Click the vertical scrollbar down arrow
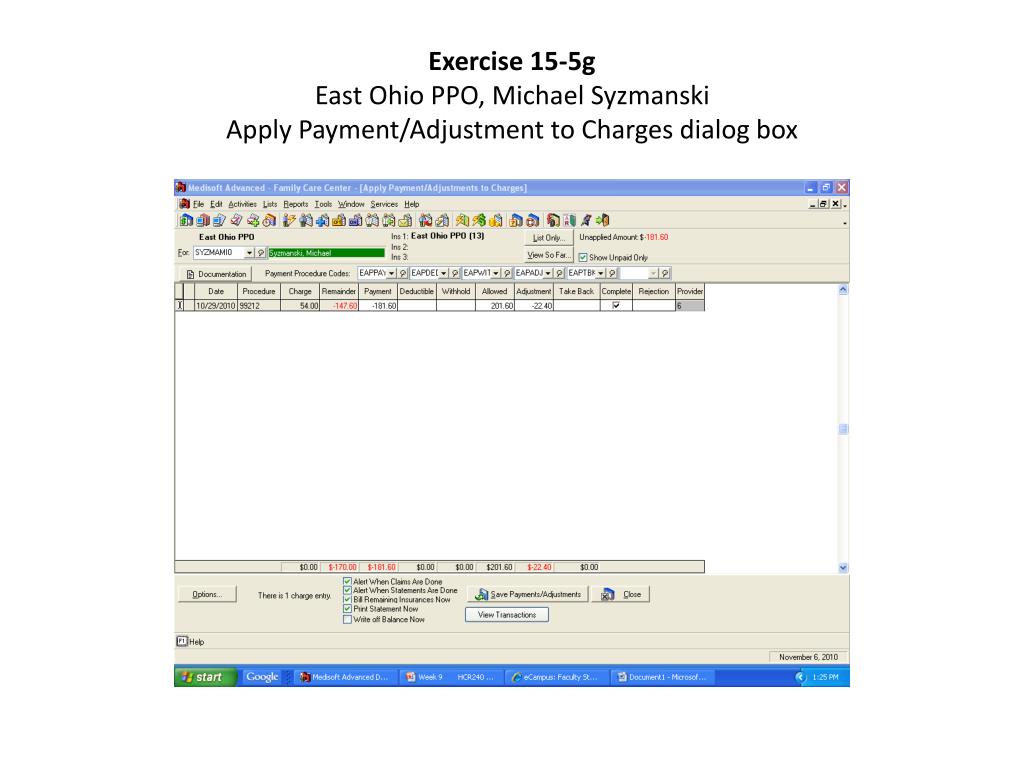The image size is (1024, 768). pos(843,568)
